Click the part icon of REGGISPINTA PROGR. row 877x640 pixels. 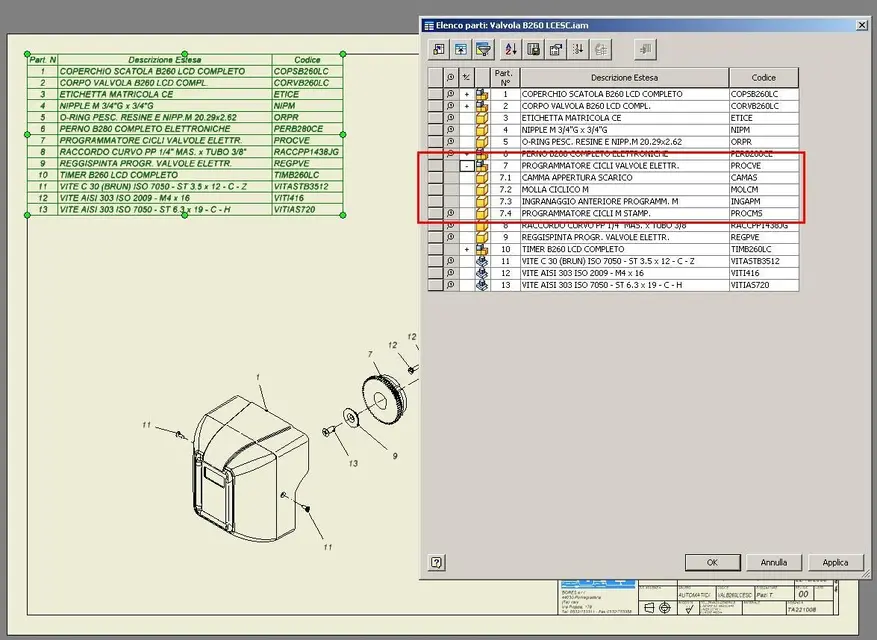pos(482,237)
